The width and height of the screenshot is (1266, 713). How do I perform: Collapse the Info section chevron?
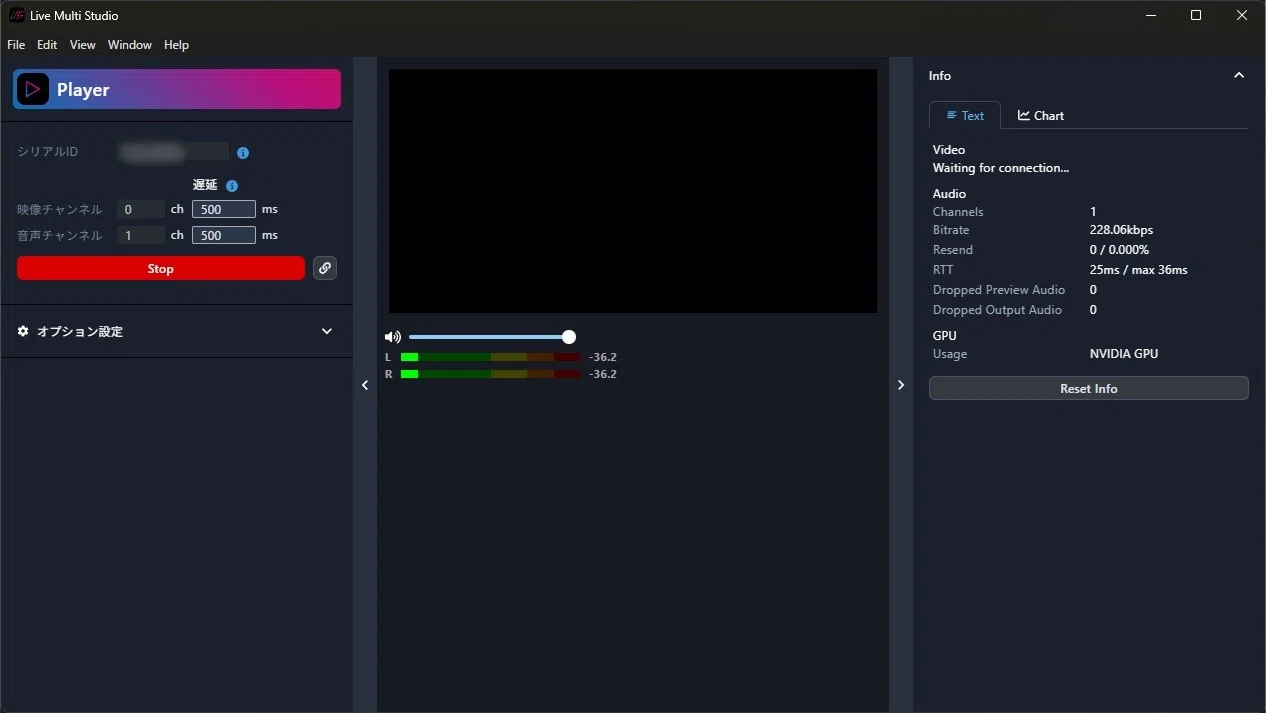click(x=1239, y=76)
